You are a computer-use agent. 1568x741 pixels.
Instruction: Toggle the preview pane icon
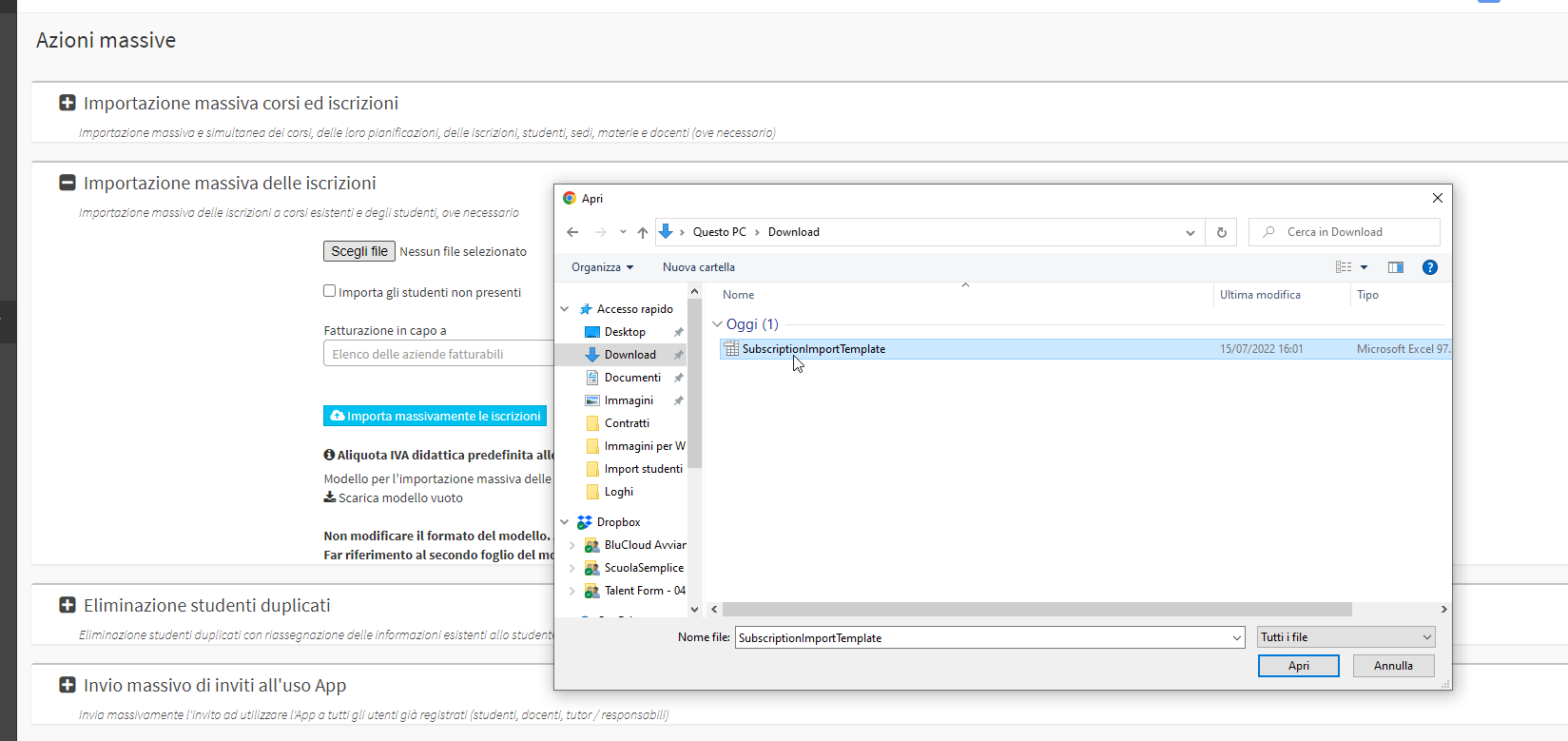coord(1396,267)
